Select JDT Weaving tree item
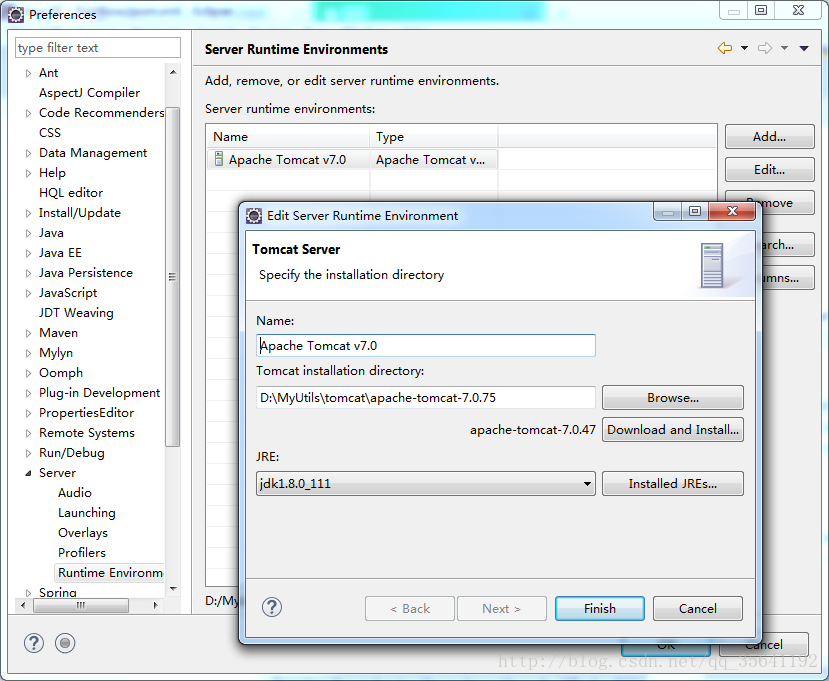Image resolution: width=829 pixels, height=681 pixels. pyautogui.click(x=76, y=312)
